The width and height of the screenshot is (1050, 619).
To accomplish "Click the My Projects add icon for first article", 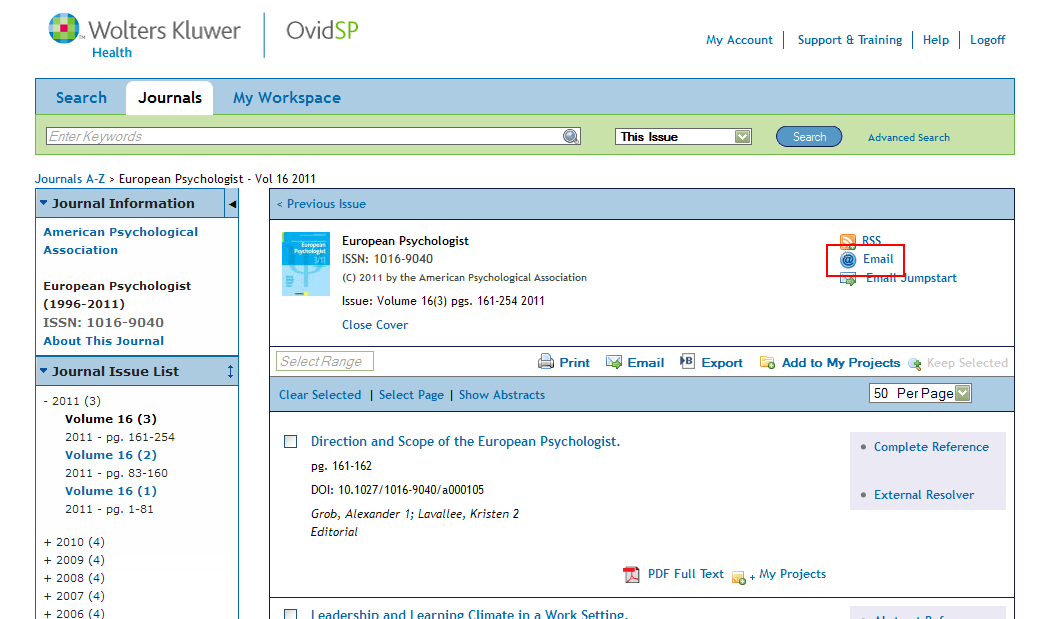I will click(x=739, y=577).
